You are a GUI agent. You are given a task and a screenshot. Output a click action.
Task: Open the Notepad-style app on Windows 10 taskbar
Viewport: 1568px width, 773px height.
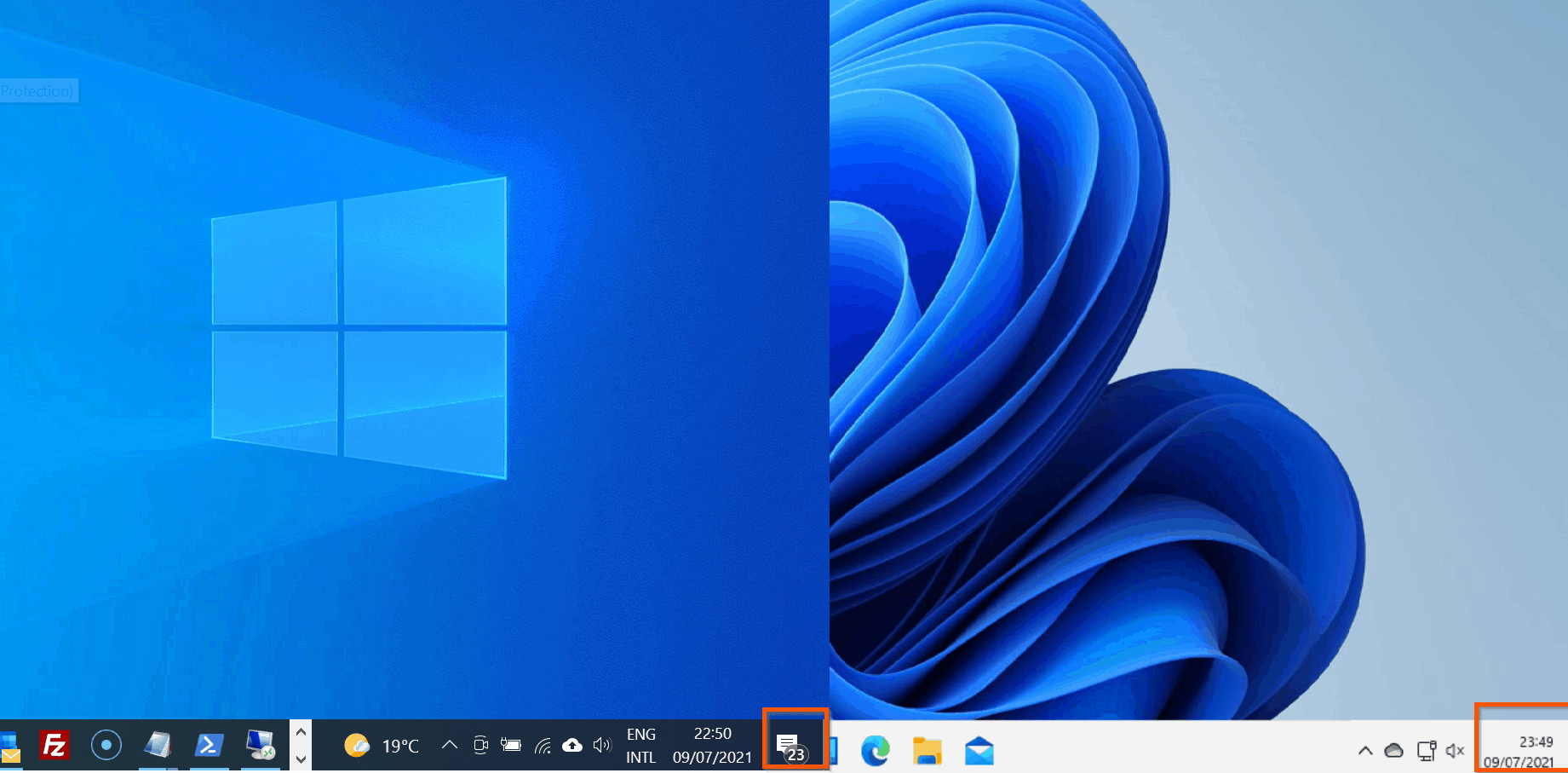[158, 746]
